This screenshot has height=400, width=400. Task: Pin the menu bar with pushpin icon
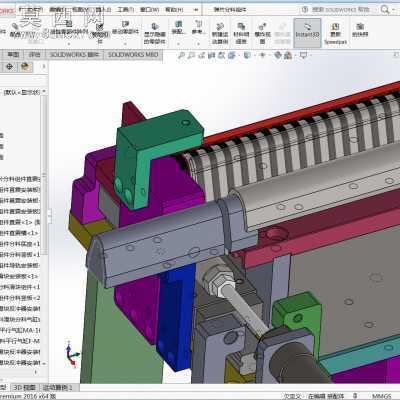coord(196,10)
